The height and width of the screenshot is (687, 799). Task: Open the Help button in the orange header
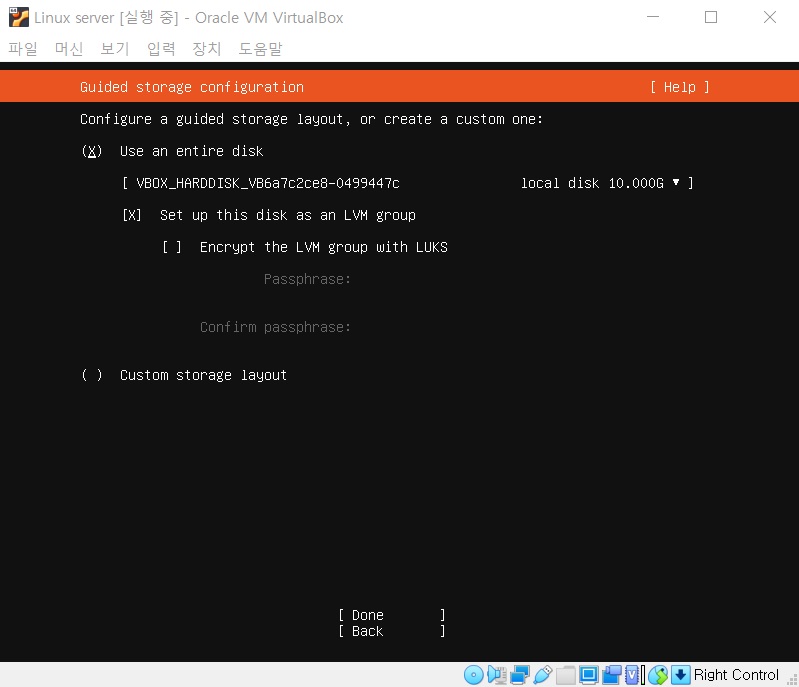[680, 87]
